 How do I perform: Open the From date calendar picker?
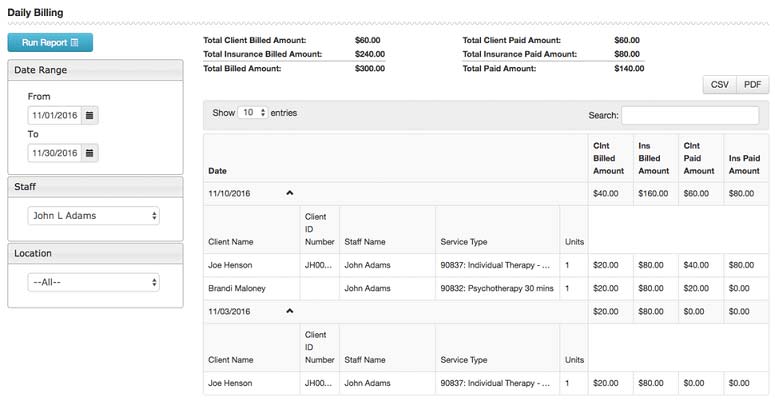(90, 116)
